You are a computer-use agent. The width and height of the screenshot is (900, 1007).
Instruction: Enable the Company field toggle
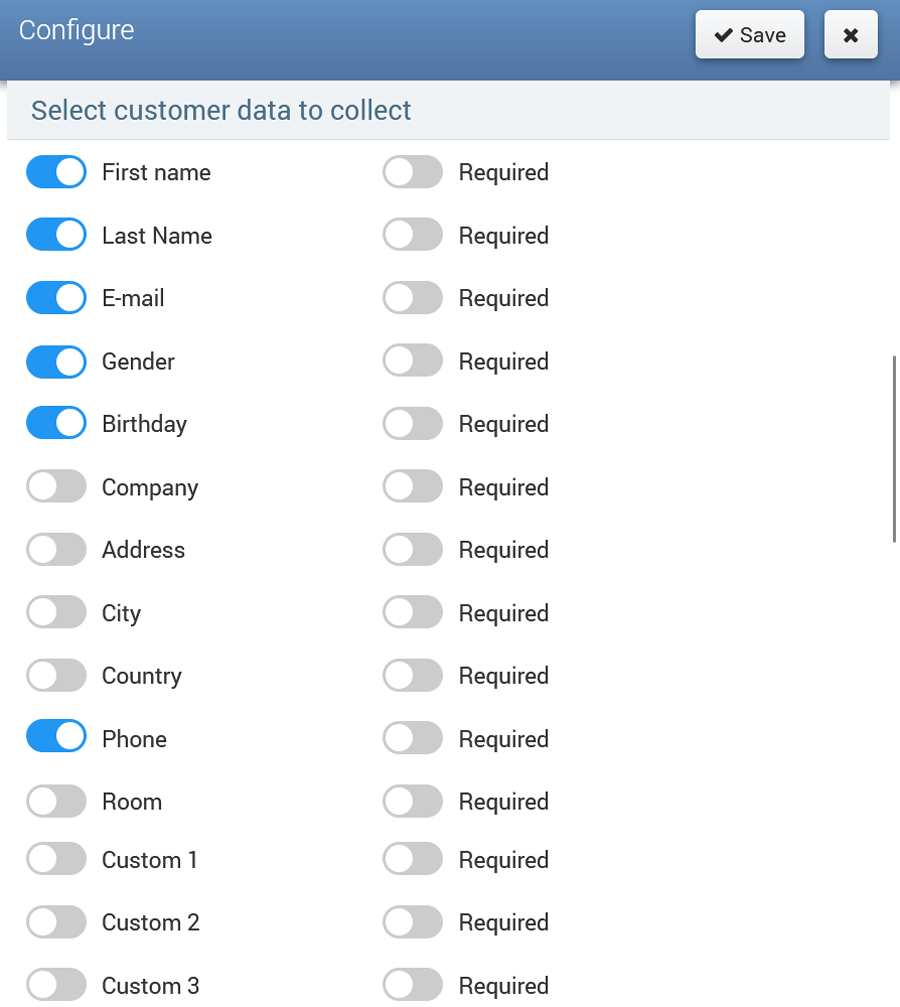[x=57, y=487]
